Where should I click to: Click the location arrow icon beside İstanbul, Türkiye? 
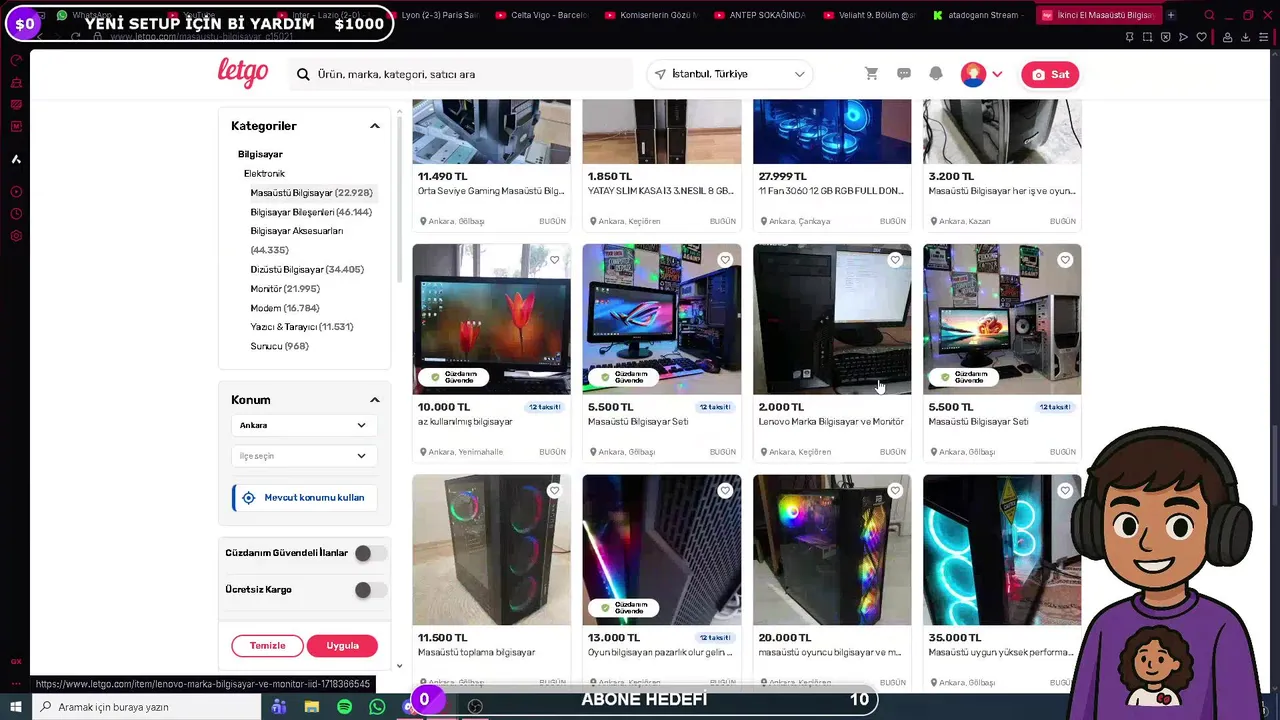coord(660,74)
